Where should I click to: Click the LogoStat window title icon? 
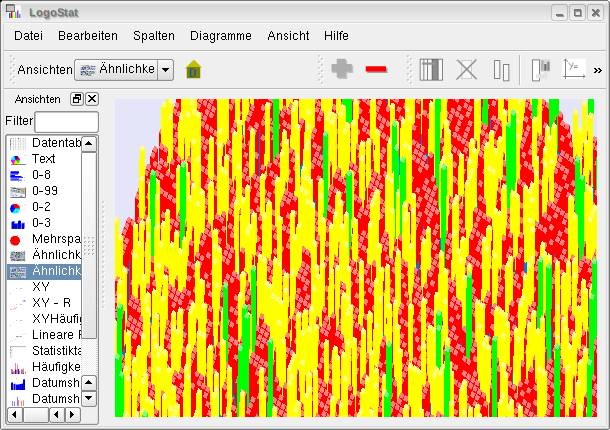pyautogui.click(x=13, y=12)
